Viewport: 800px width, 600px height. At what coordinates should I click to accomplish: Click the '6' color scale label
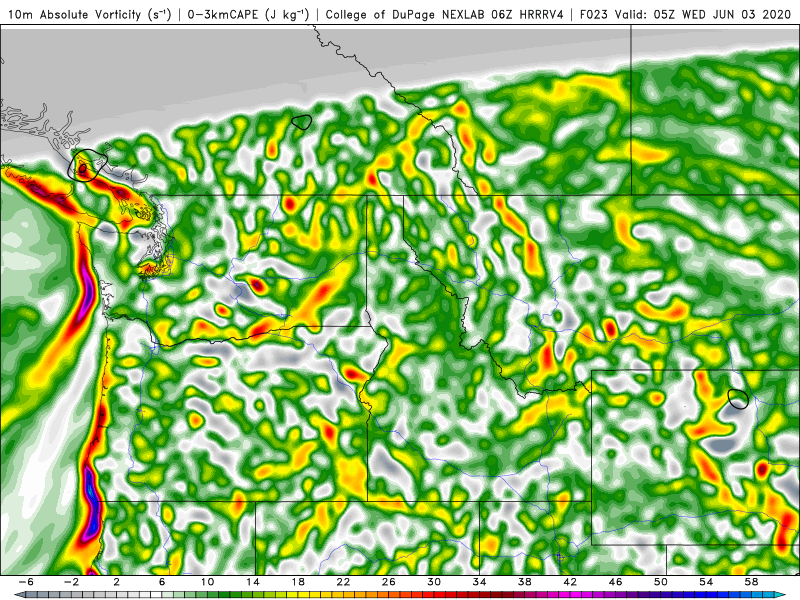[x=162, y=582]
